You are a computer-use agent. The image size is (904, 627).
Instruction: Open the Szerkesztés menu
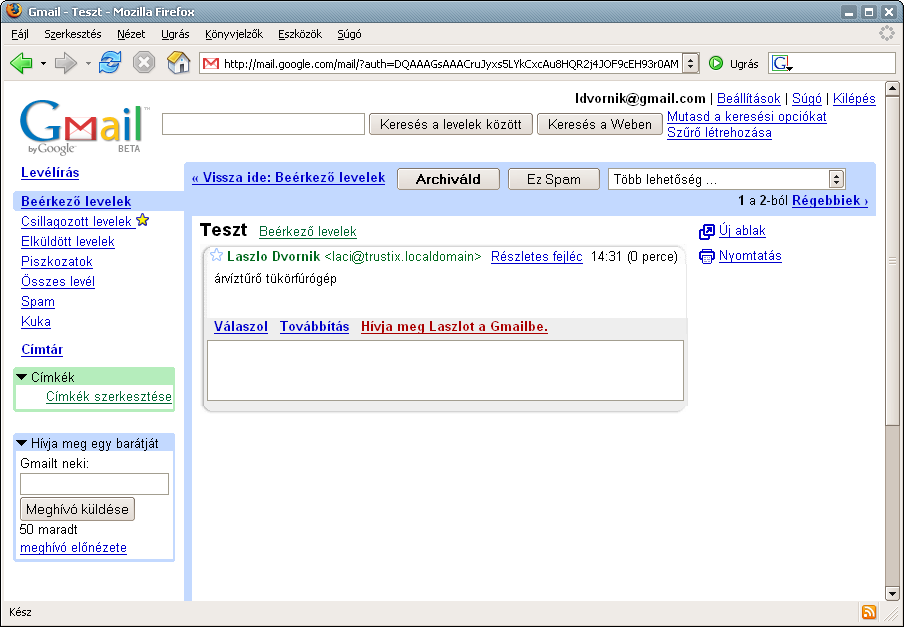click(73, 34)
